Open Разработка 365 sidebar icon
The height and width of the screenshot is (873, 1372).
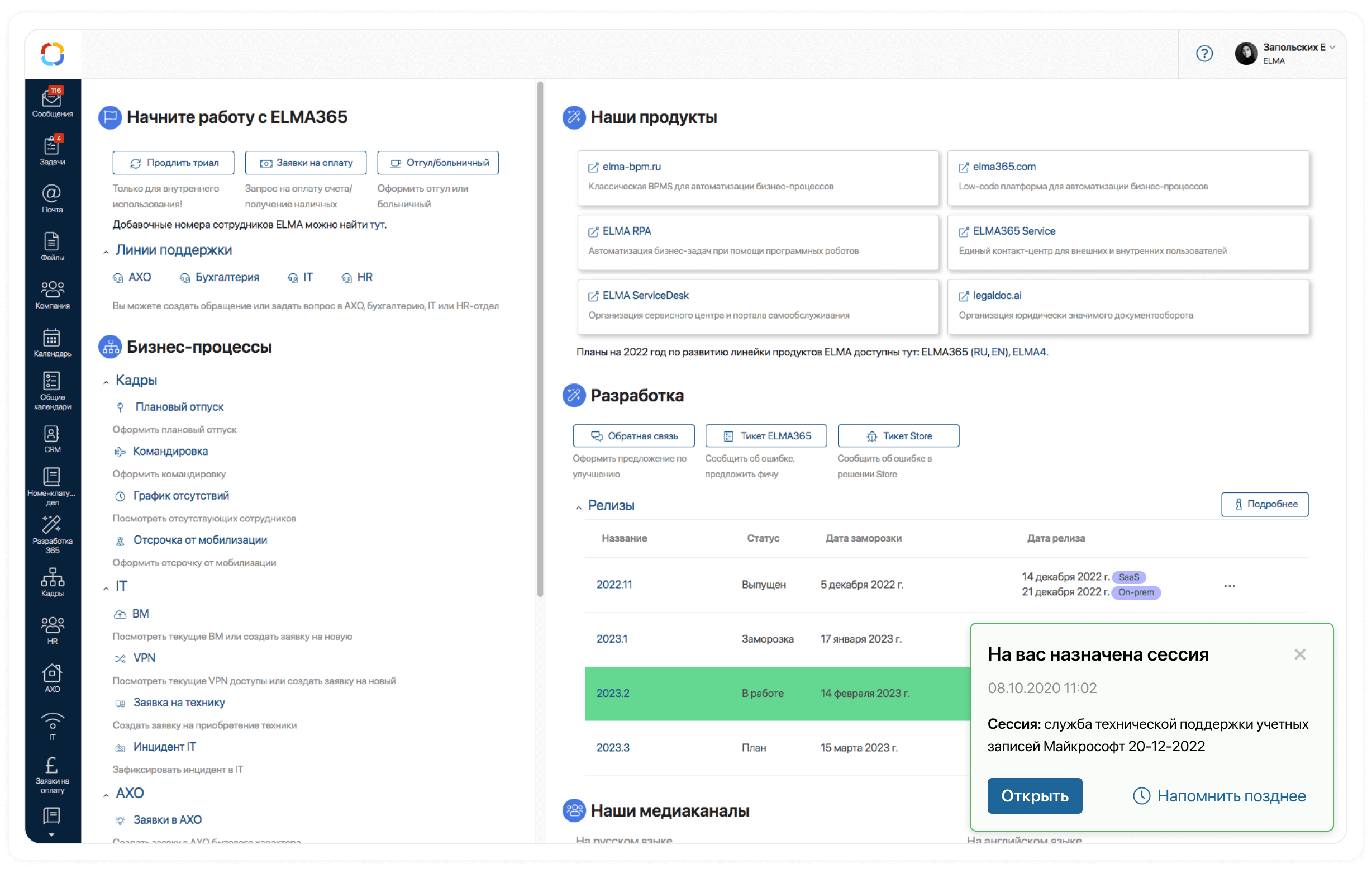(53, 534)
